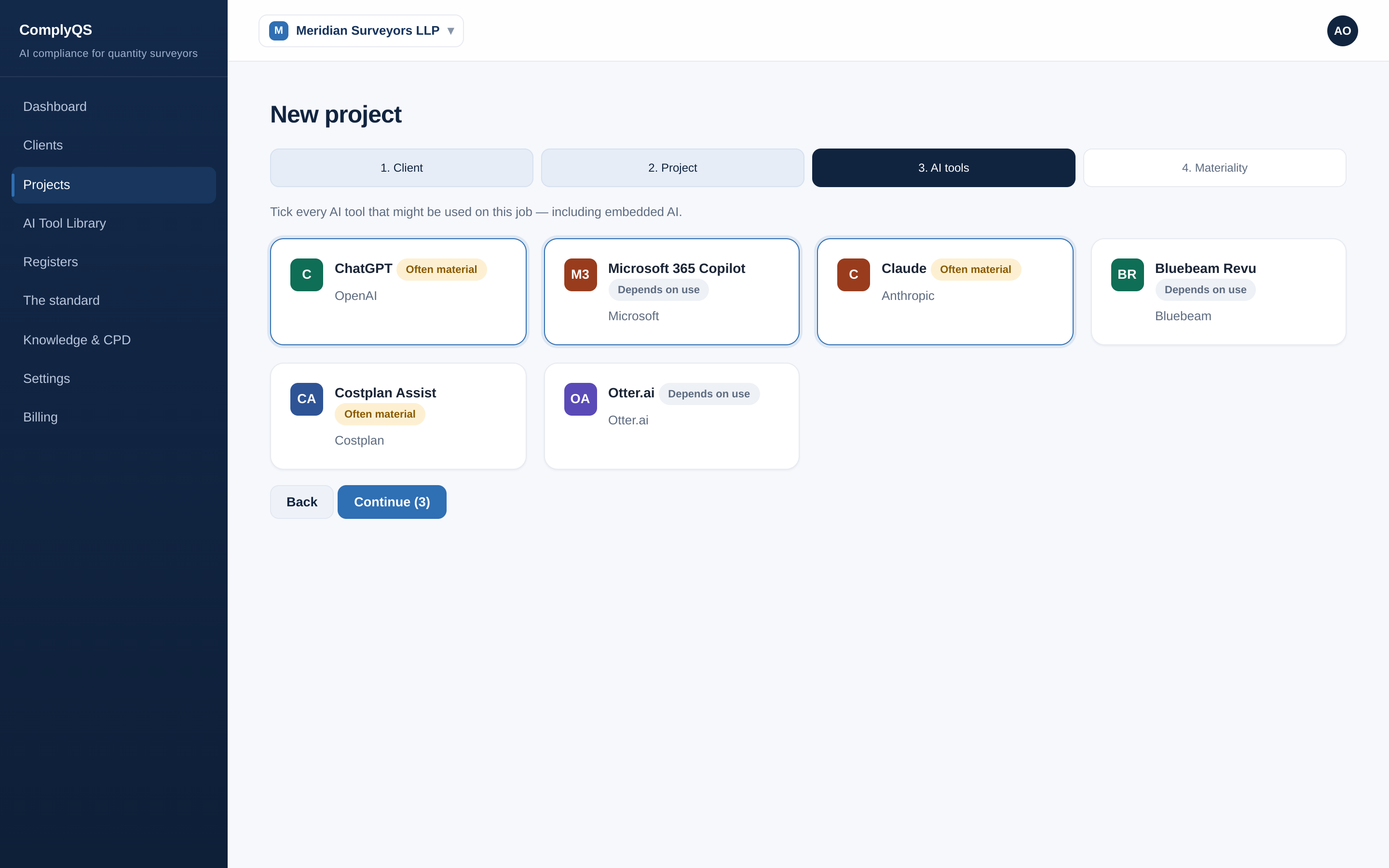Click ChatGPT's Often material badge
The image size is (1389, 868).
[x=441, y=269]
